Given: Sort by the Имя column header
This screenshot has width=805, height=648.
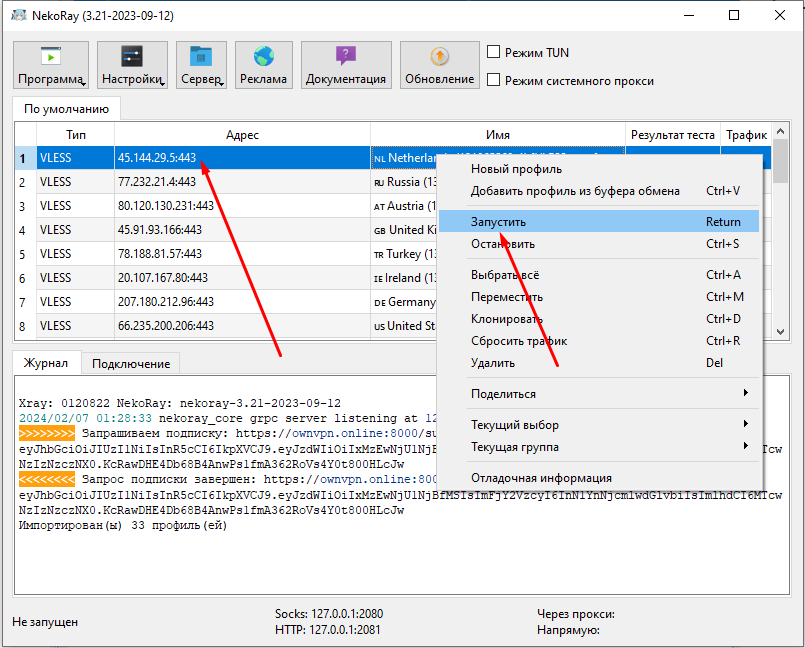Looking at the screenshot, I should click(498, 135).
